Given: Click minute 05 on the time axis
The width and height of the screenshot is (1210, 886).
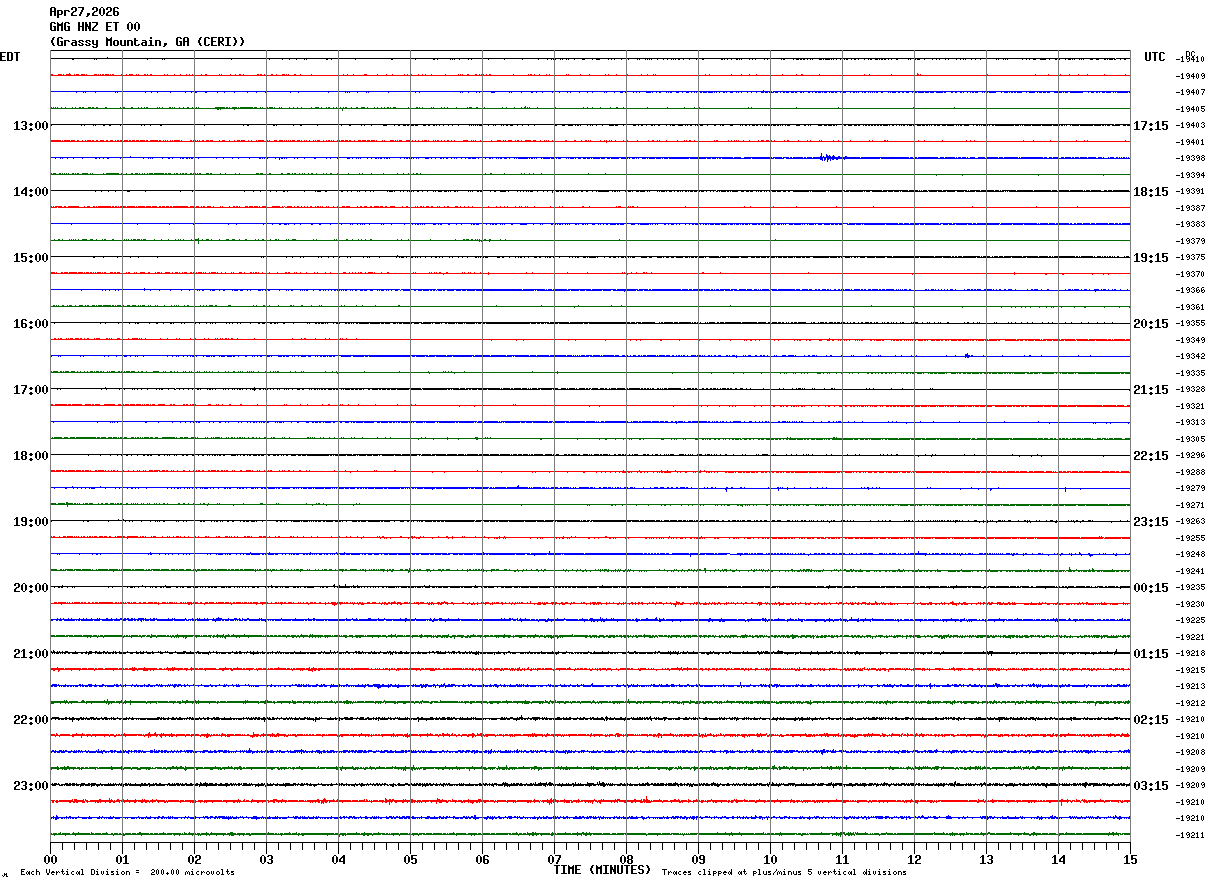Looking at the screenshot, I should (x=410, y=859).
